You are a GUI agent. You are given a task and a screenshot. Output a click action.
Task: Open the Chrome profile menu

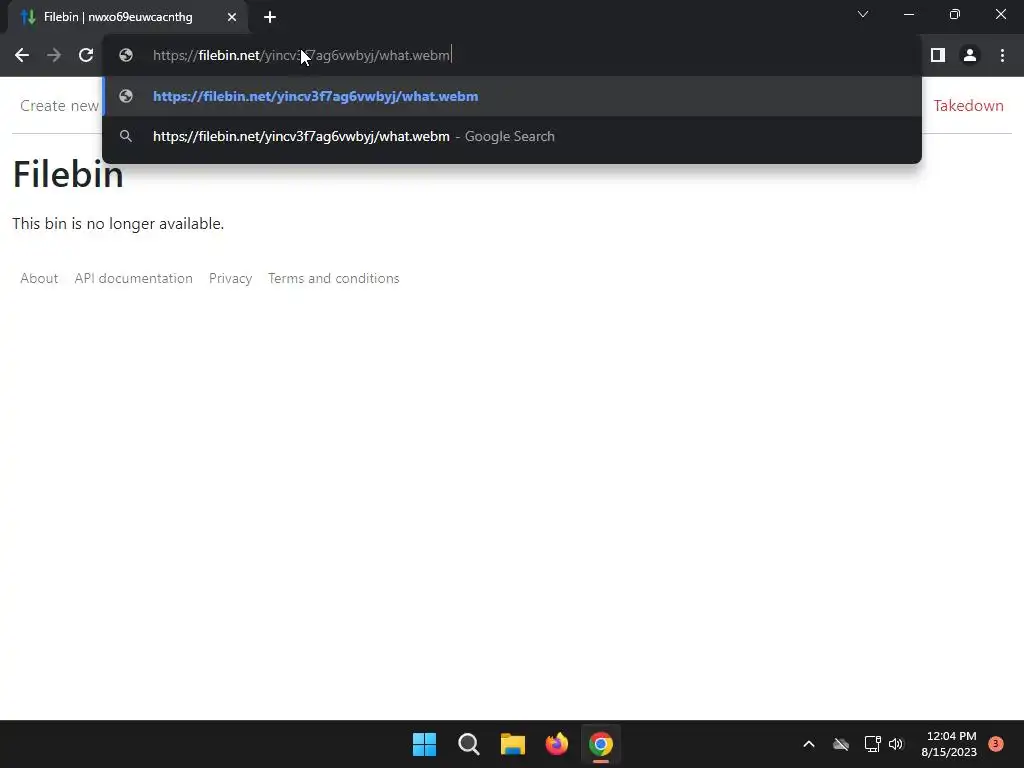970,56
